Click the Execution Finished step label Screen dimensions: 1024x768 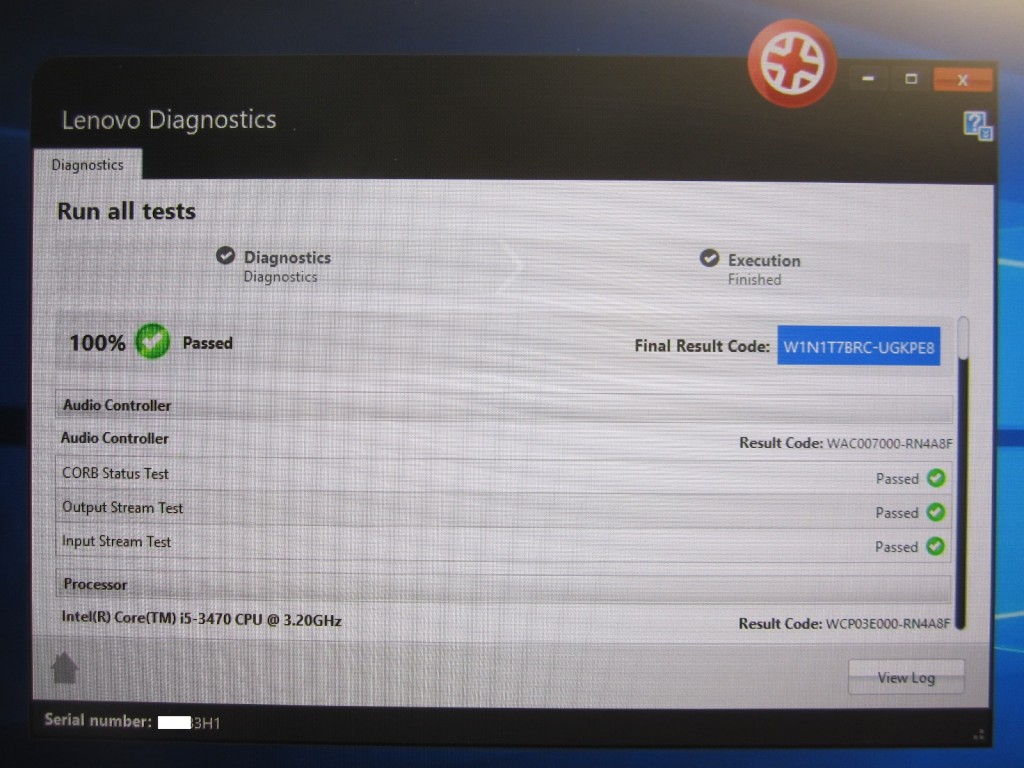coord(764,270)
